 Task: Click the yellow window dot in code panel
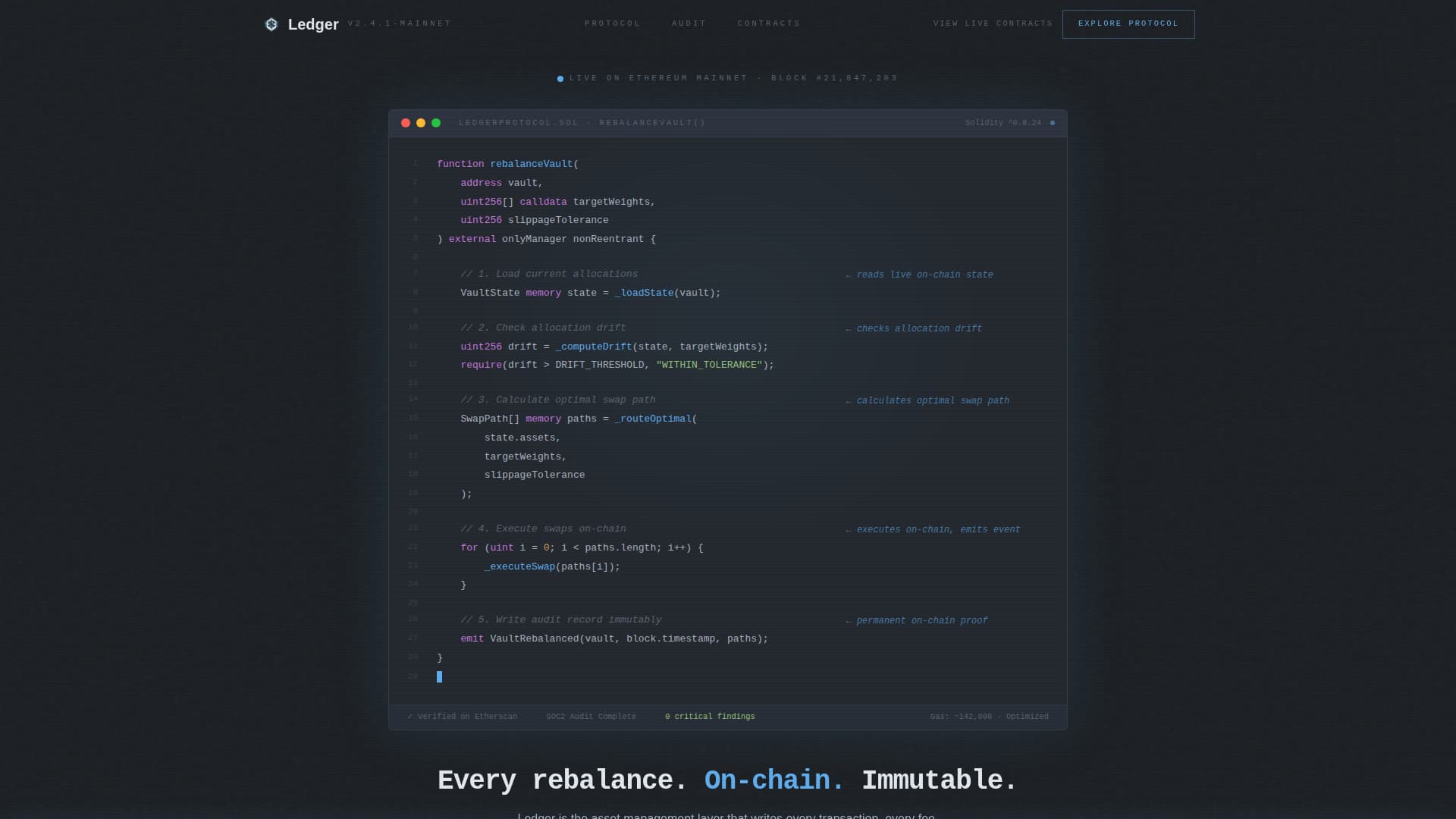tap(421, 123)
